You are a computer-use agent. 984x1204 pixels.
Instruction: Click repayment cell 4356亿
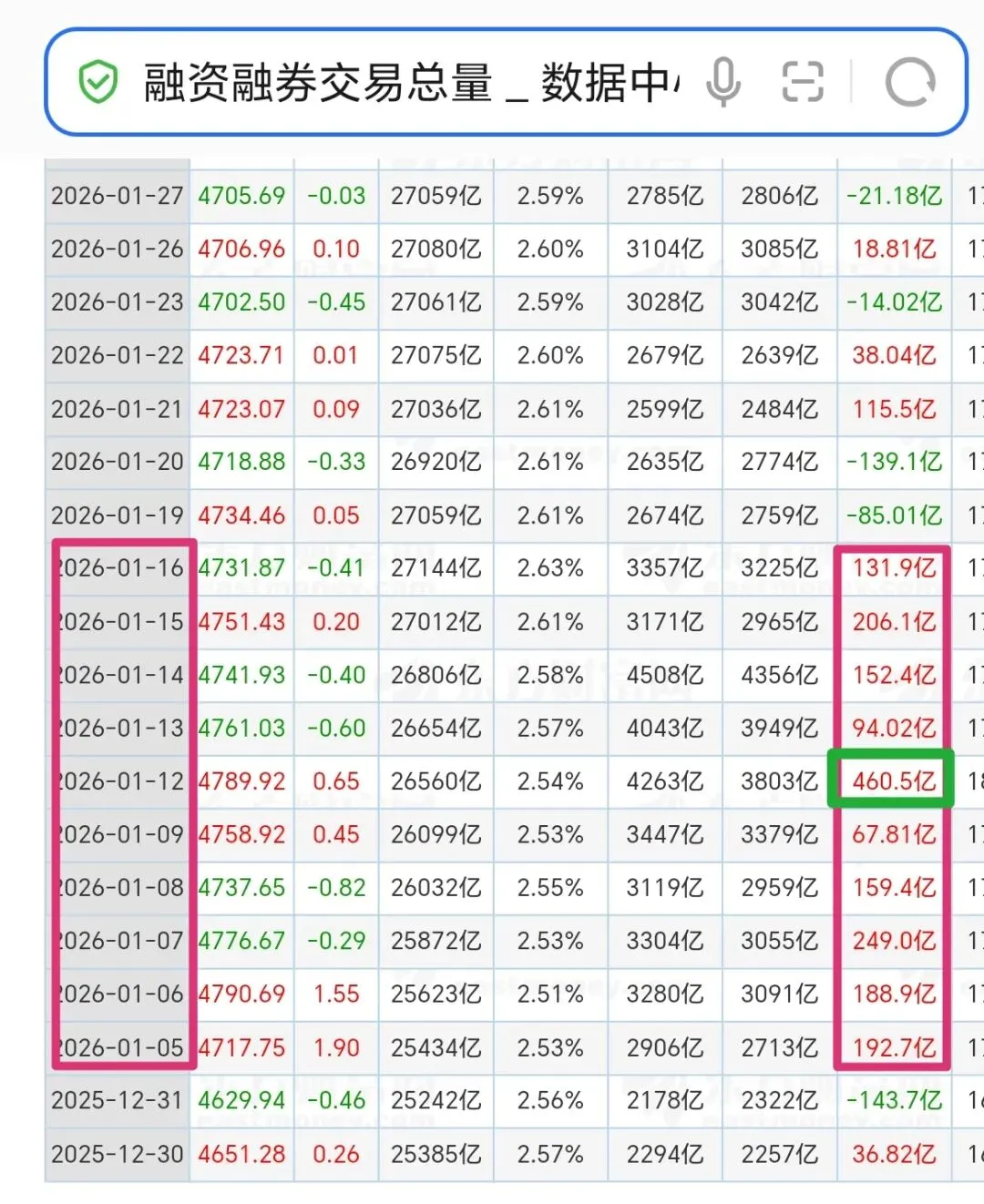coord(780,675)
